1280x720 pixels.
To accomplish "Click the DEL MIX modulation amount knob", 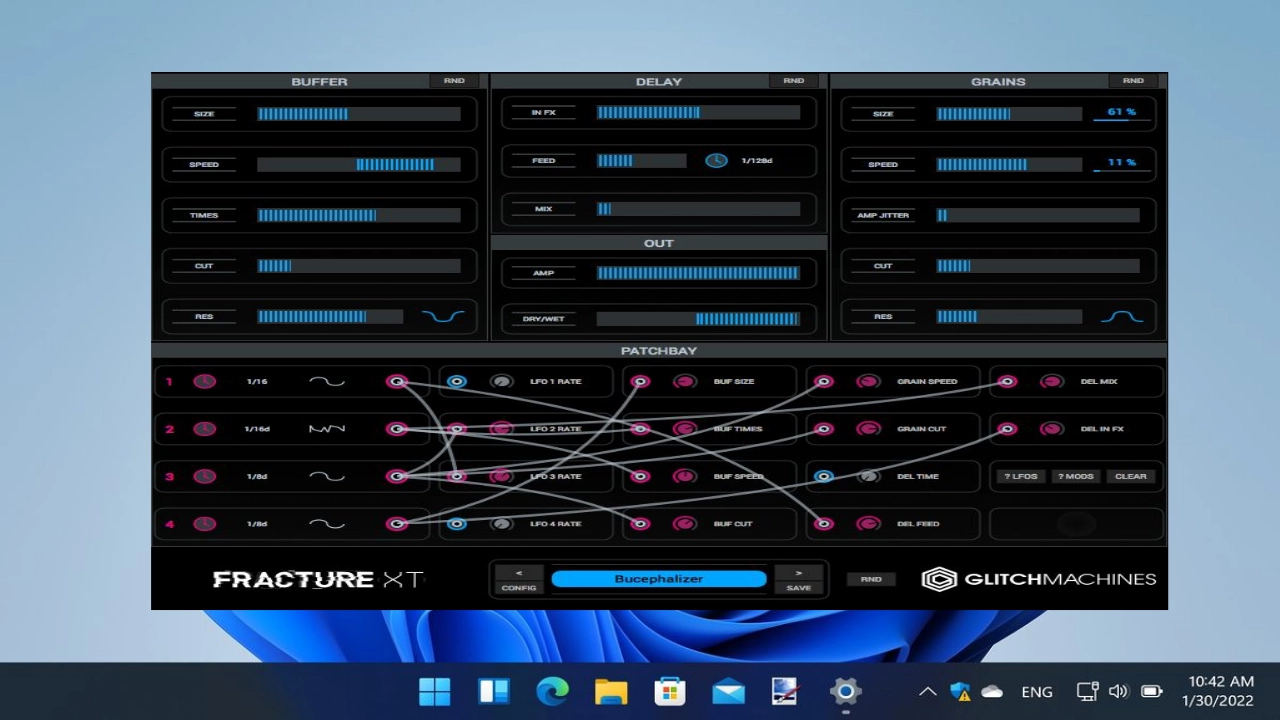I will [x=1051, y=381].
